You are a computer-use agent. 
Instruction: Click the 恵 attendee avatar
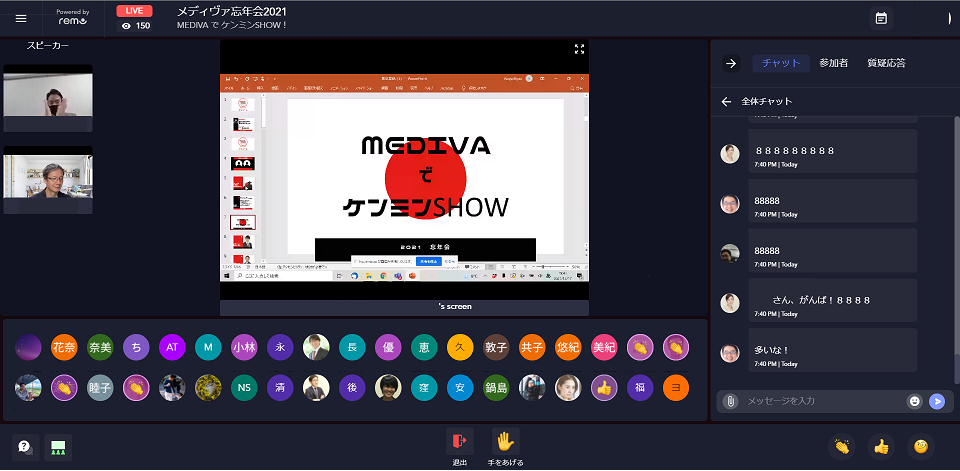pos(424,347)
